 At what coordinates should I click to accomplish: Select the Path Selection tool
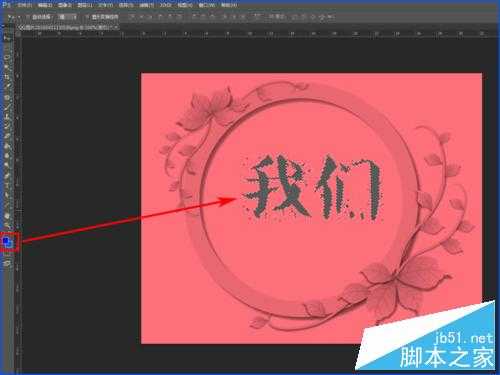click(x=7, y=195)
